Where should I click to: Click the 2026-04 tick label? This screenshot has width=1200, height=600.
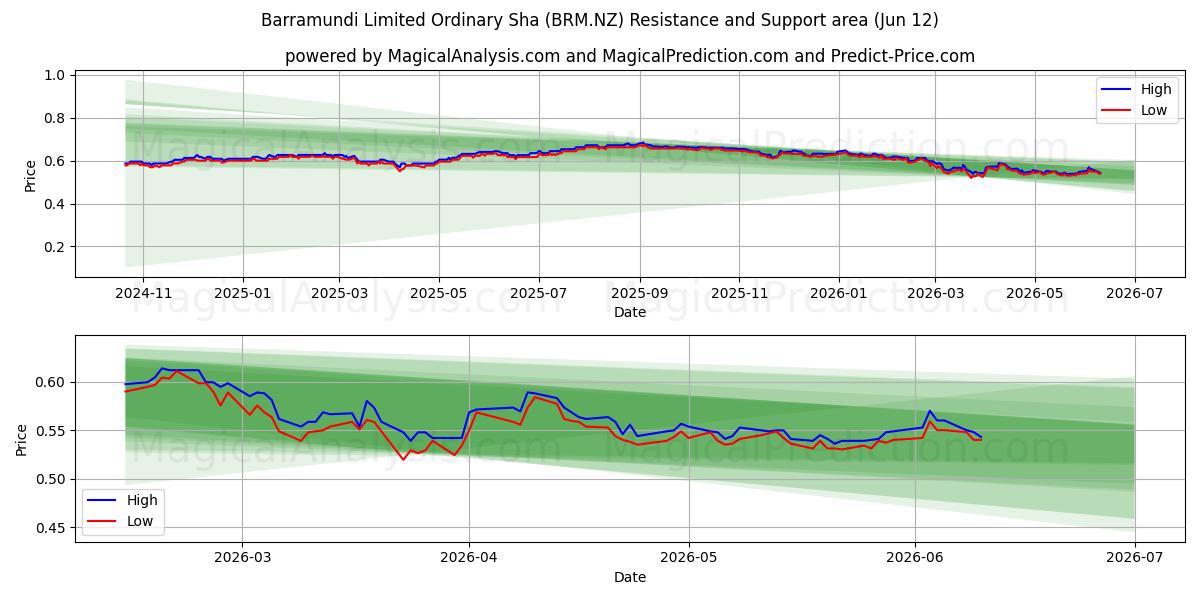coord(469,558)
